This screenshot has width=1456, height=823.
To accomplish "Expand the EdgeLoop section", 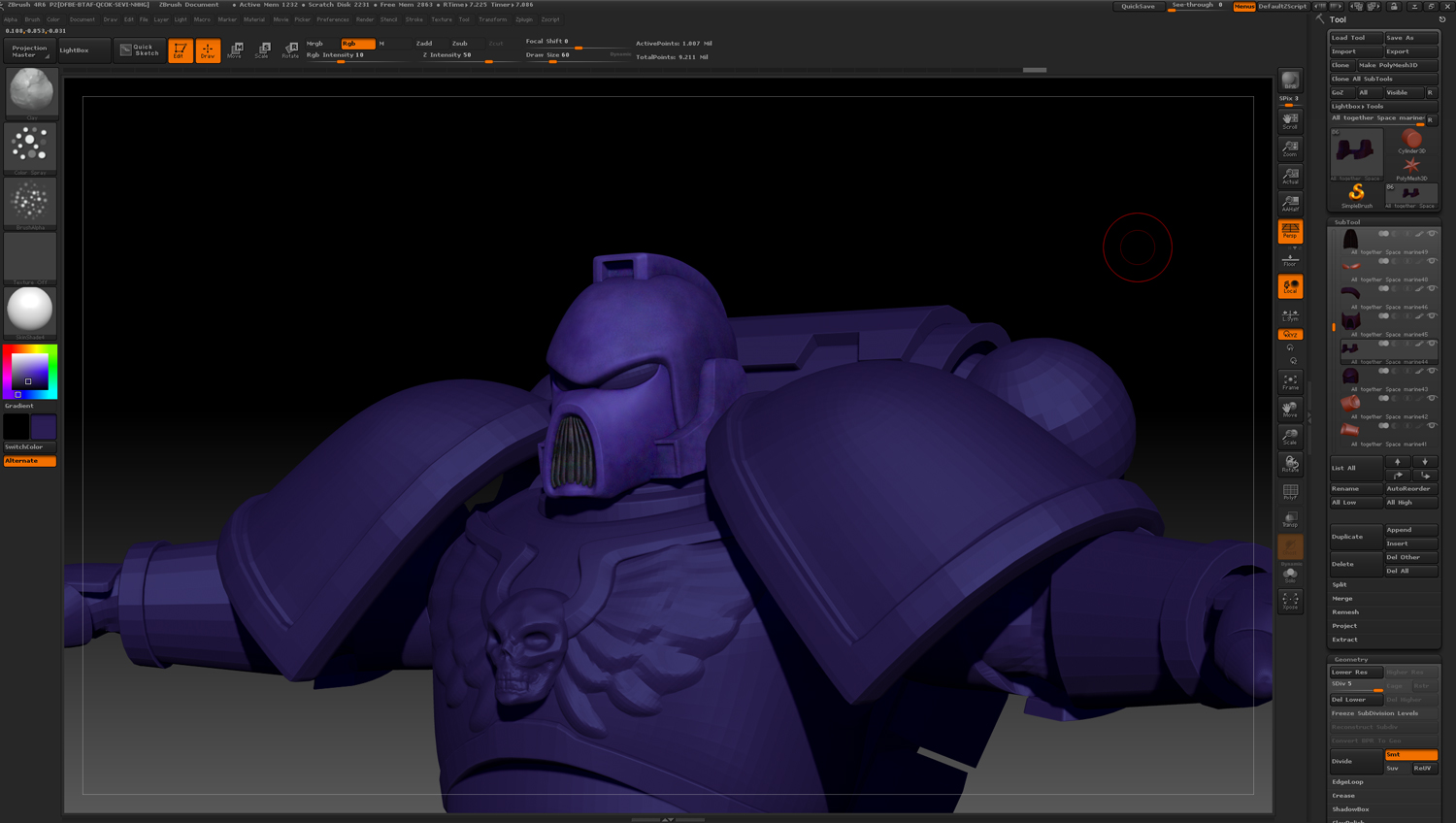I will pos(1347,781).
